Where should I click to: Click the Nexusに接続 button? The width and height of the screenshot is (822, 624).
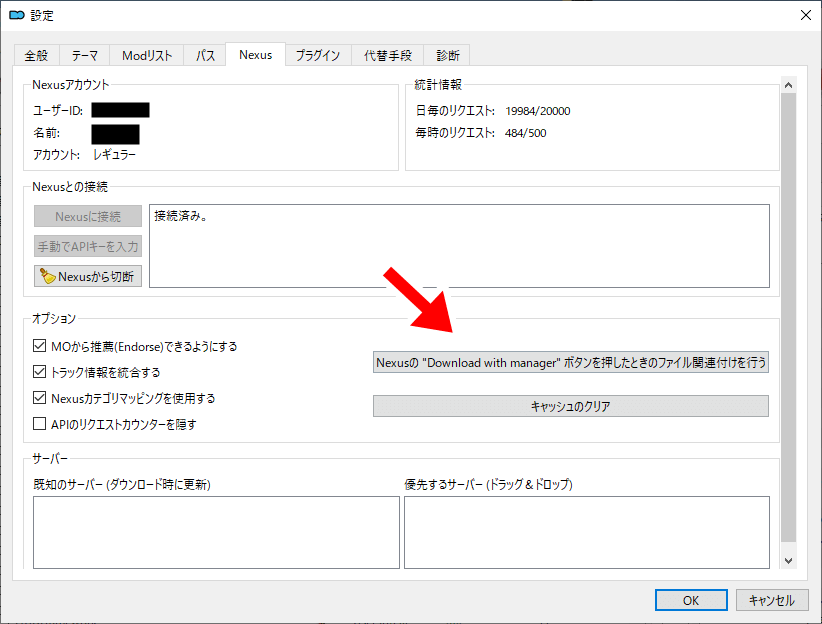[x=88, y=216]
